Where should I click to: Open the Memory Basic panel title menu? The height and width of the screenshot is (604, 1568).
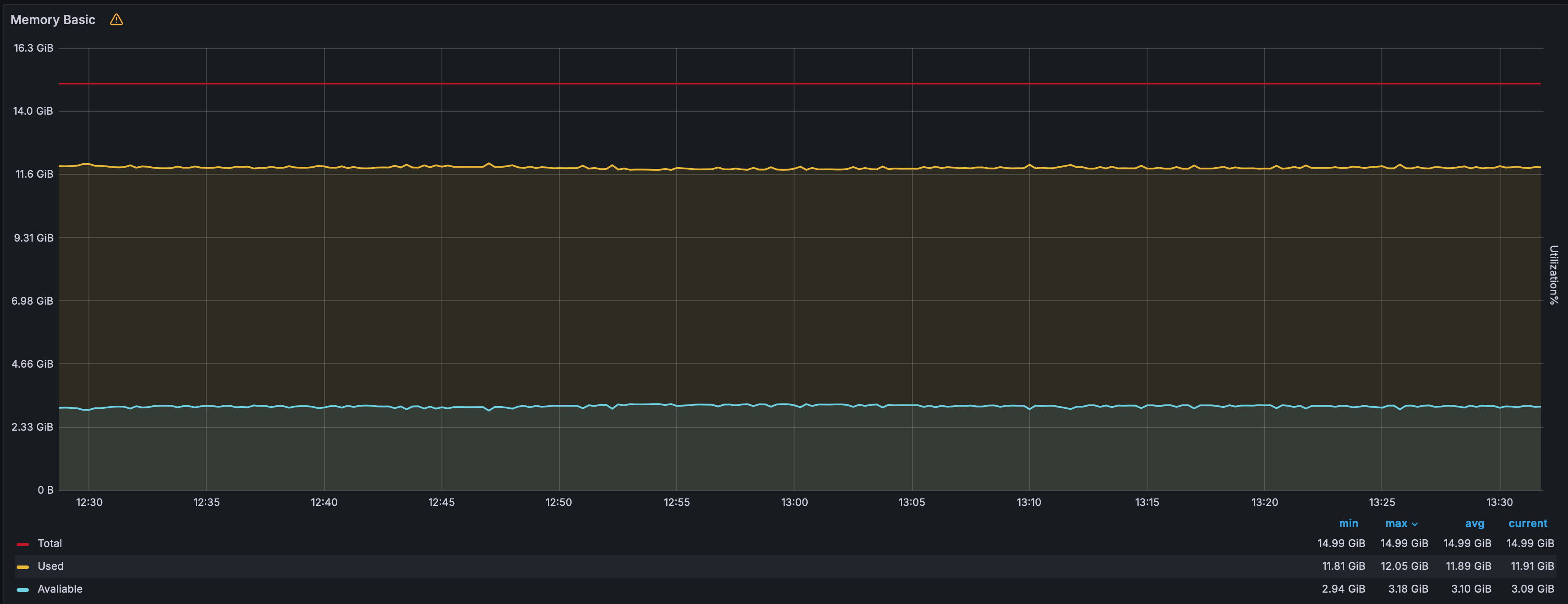[x=53, y=19]
